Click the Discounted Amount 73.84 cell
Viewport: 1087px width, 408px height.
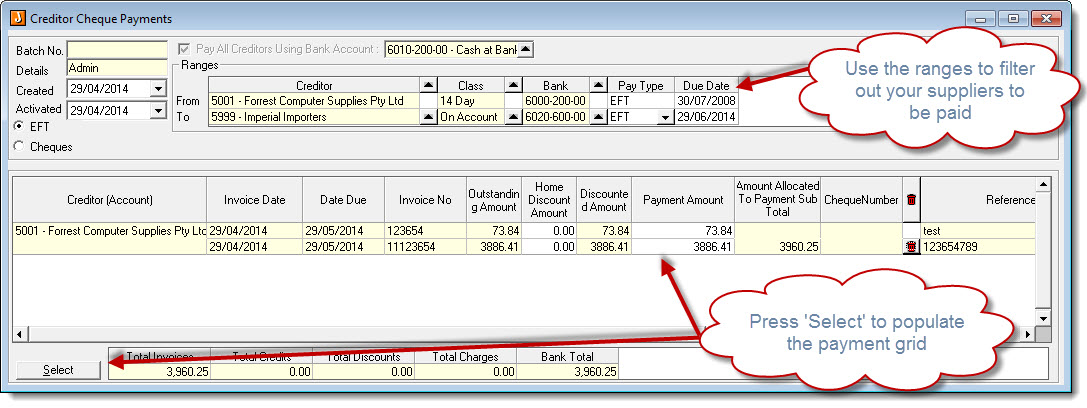click(x=604, y=231)
